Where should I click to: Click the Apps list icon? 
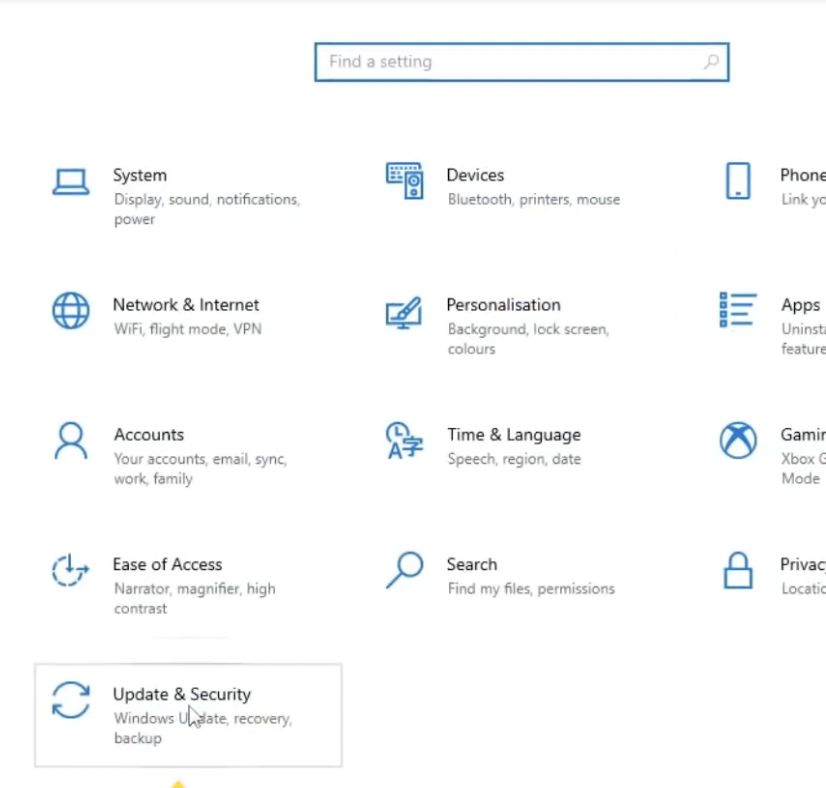pyautogui.click(x=738, y=310)
